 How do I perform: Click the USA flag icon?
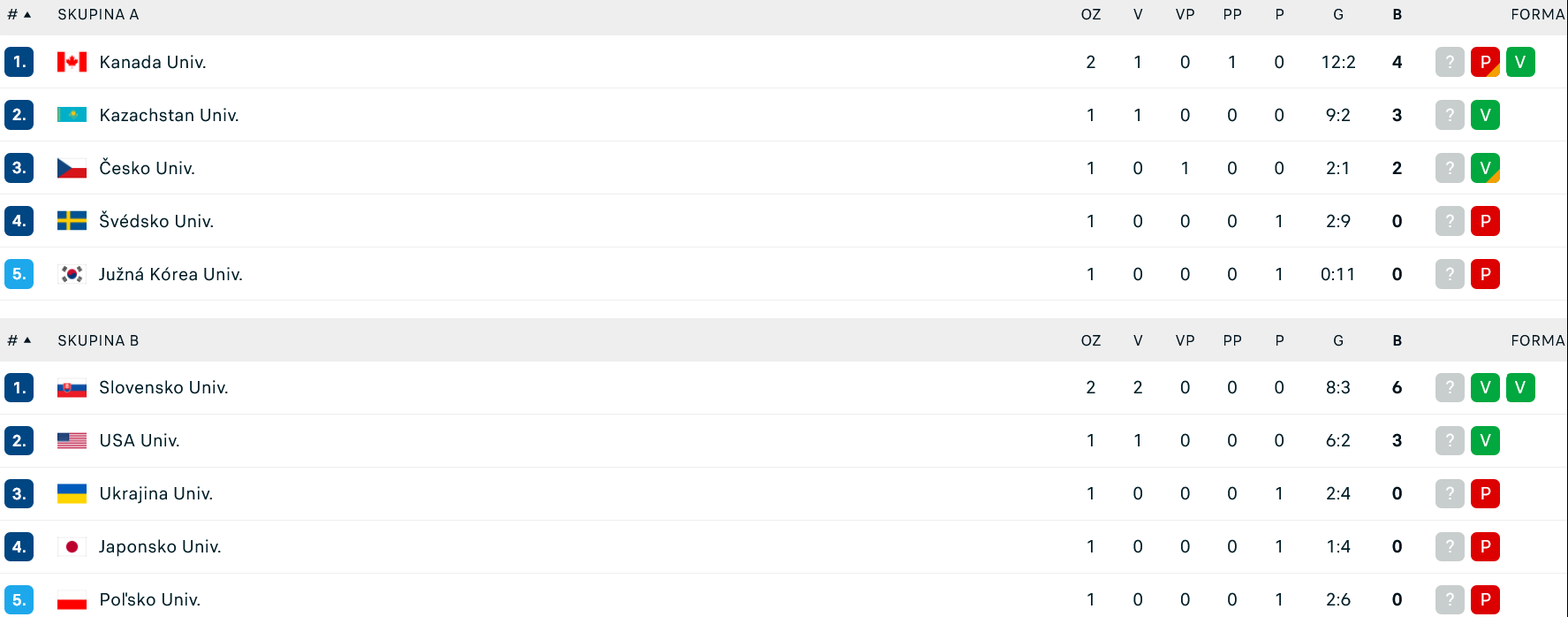click(72, 441)
